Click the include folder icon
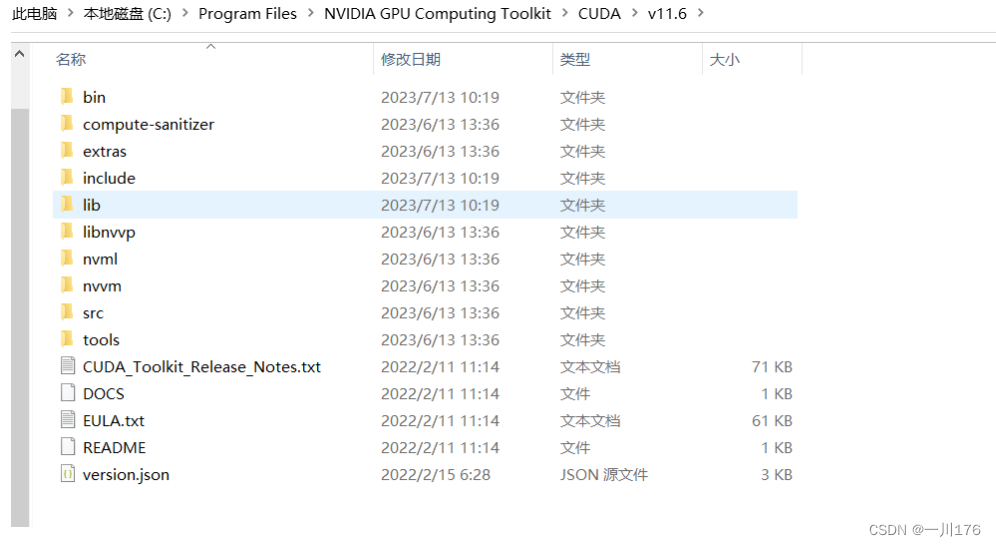Screen dimensions: 996x546 [x=67, y=177]
